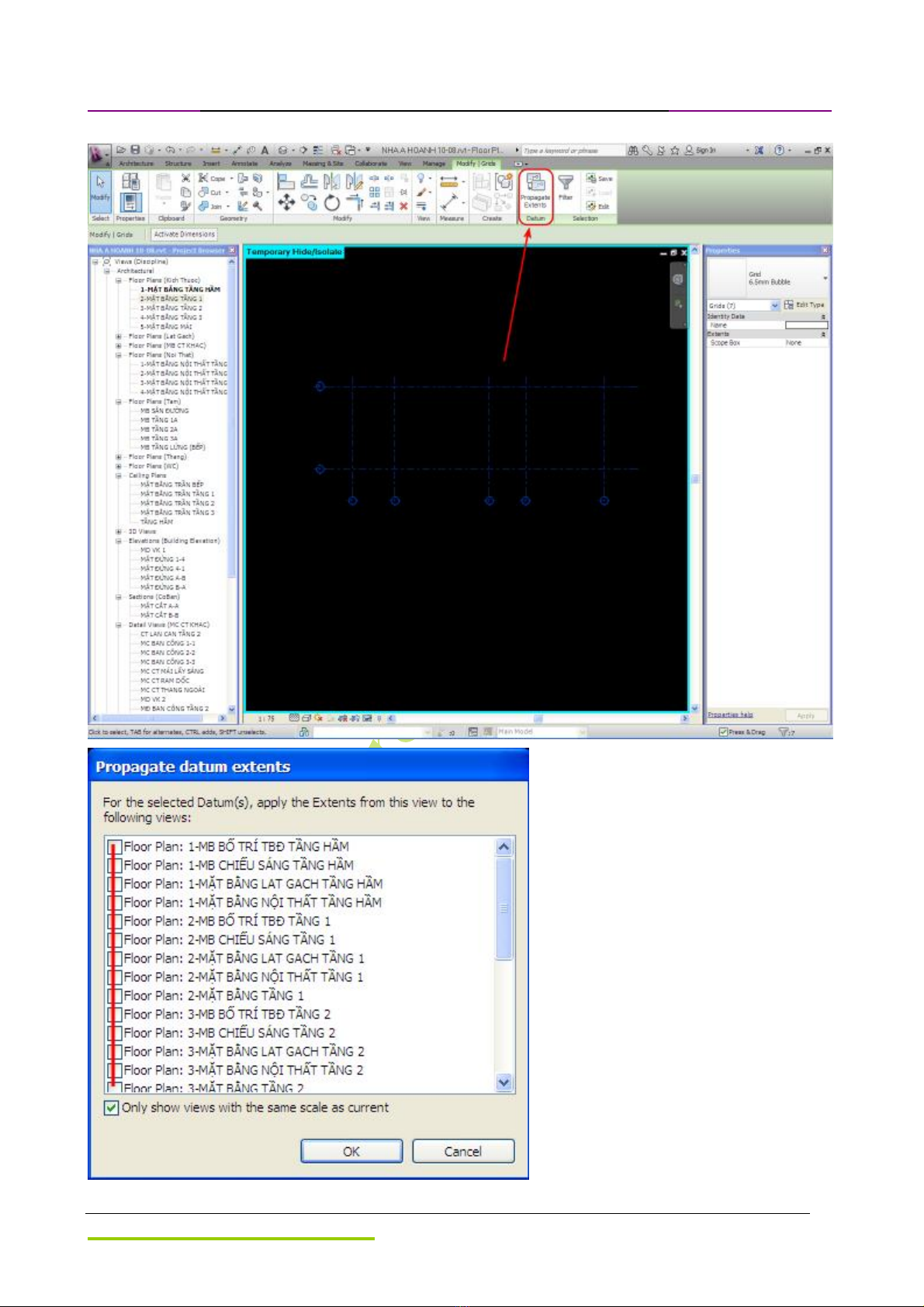Collapse the Floor Plans (Kich Thuoc) node

point(119,280)
